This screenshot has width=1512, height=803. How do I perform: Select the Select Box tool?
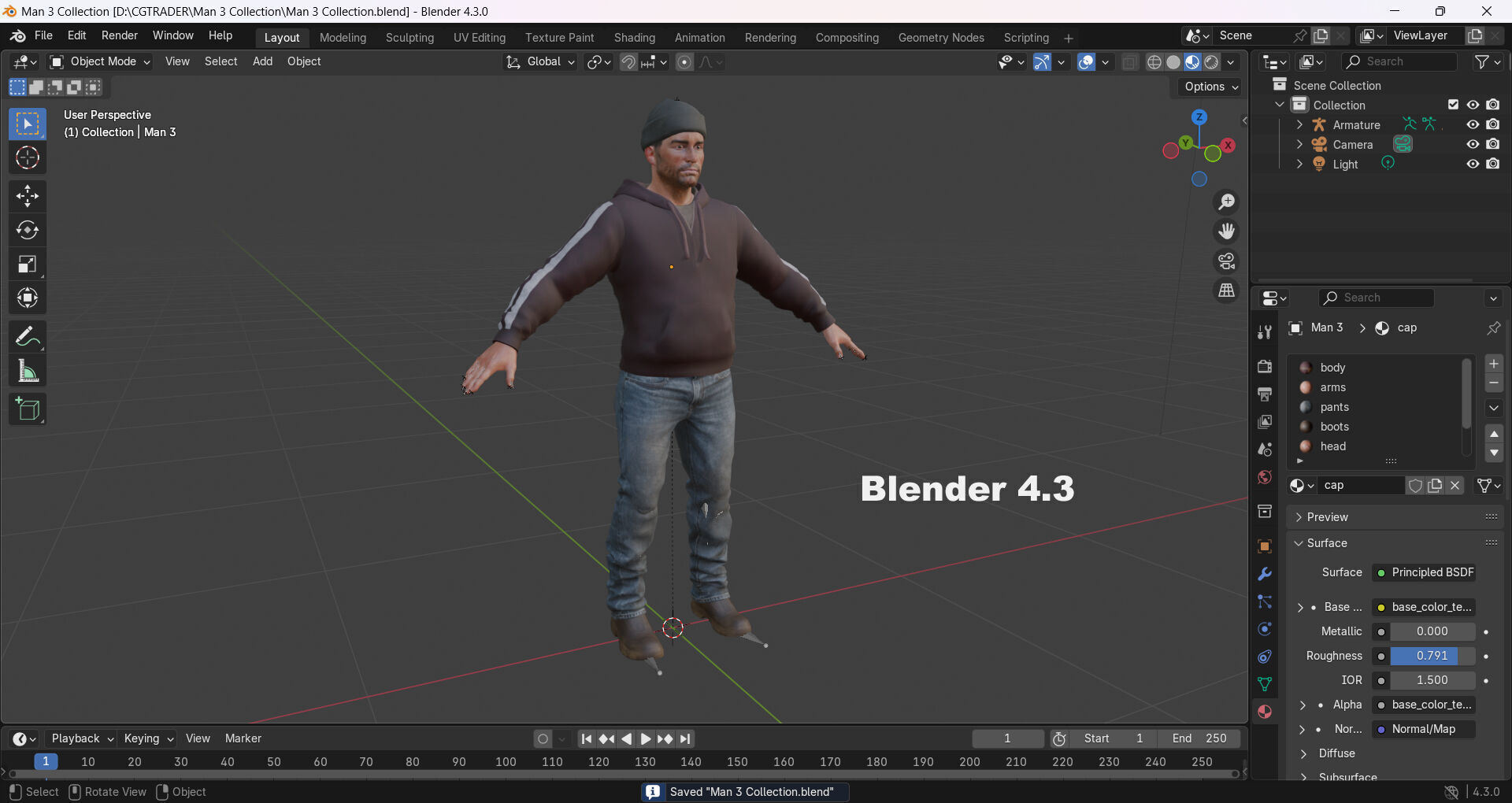tap(28, 124)
